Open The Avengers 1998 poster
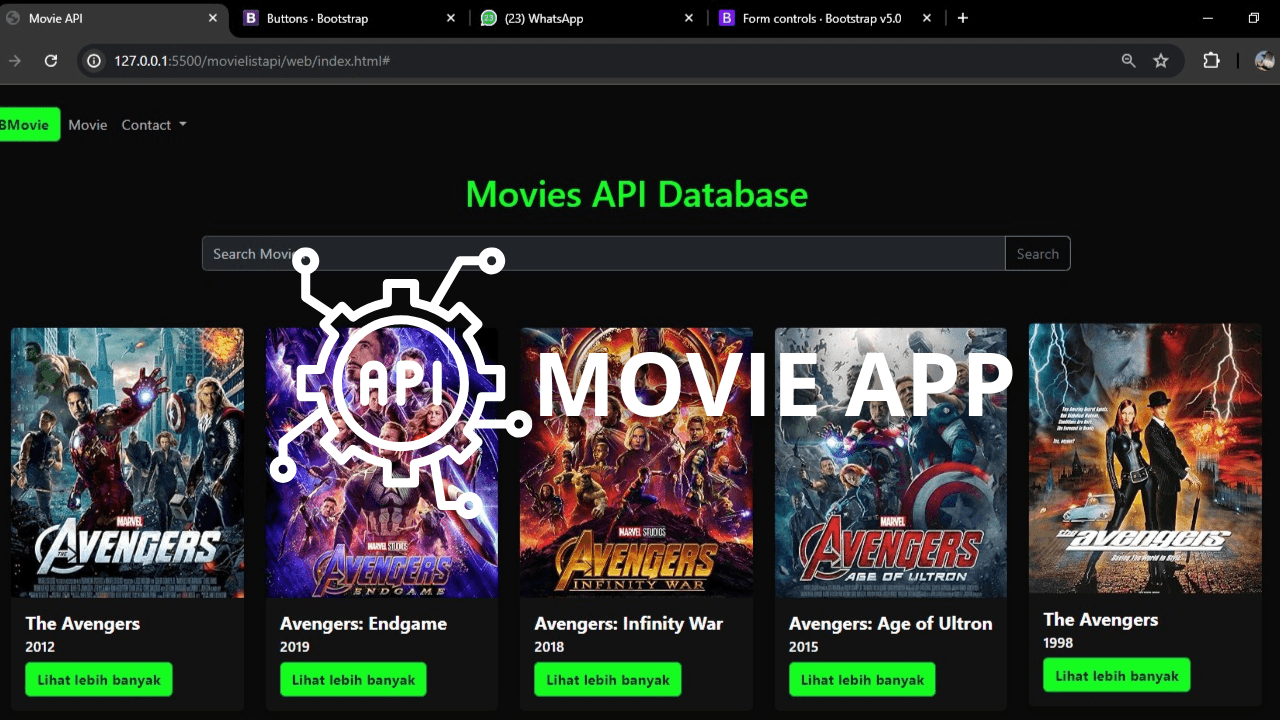 click(x=1145, y=459)
